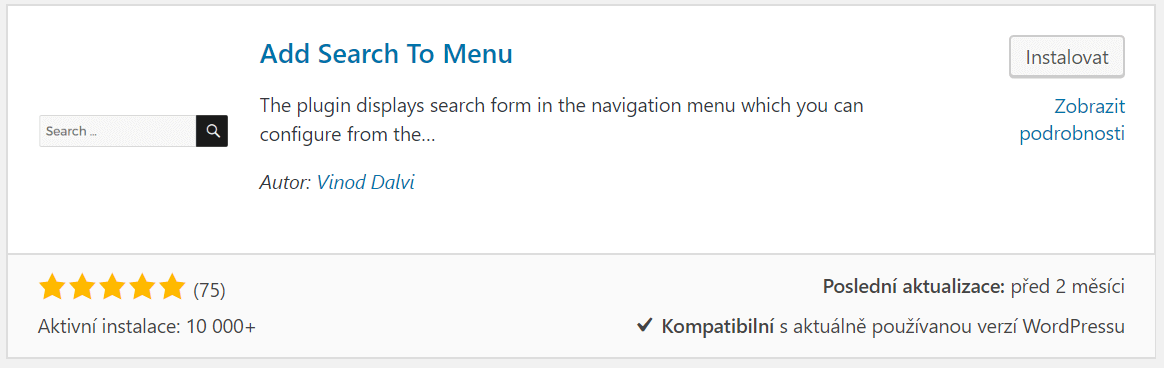Click the plugin description paragraph
Screen dimensions: 1164x368
click(x=562, y=120)
